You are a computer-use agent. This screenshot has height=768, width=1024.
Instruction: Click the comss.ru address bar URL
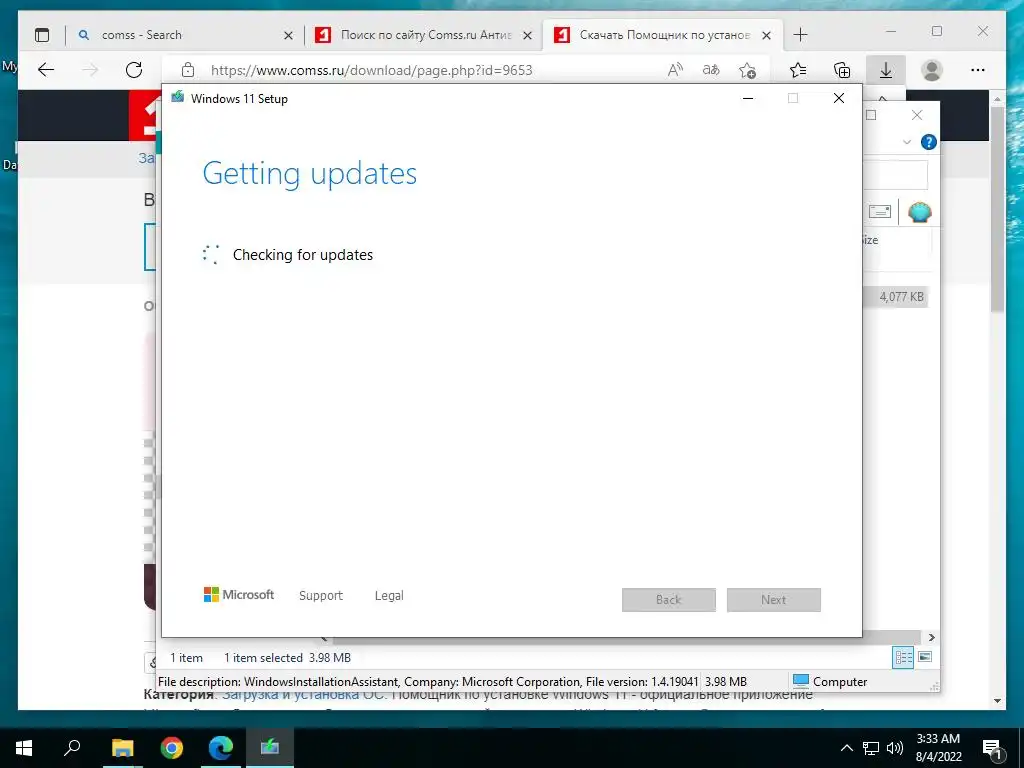click(x=372, y=71)
